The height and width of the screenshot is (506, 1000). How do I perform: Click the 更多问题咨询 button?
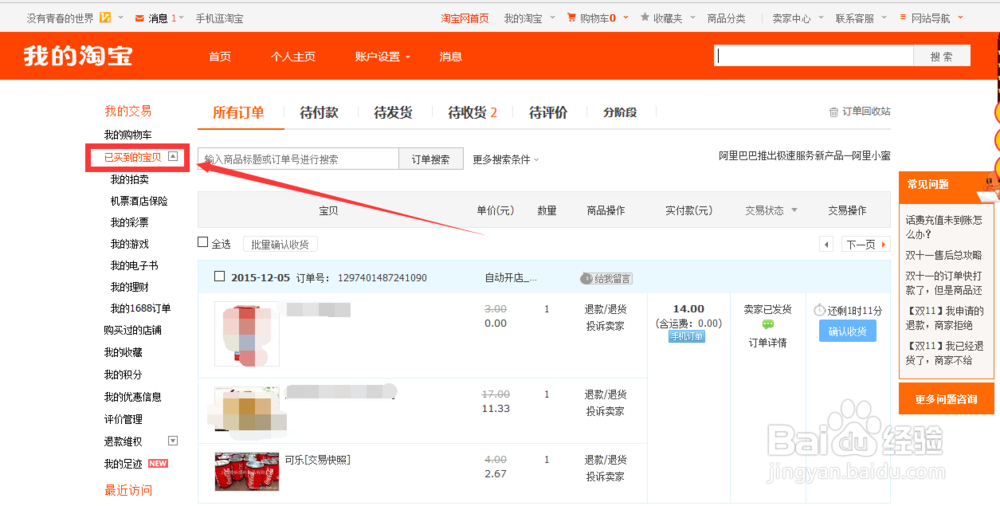tap(946, 399)
